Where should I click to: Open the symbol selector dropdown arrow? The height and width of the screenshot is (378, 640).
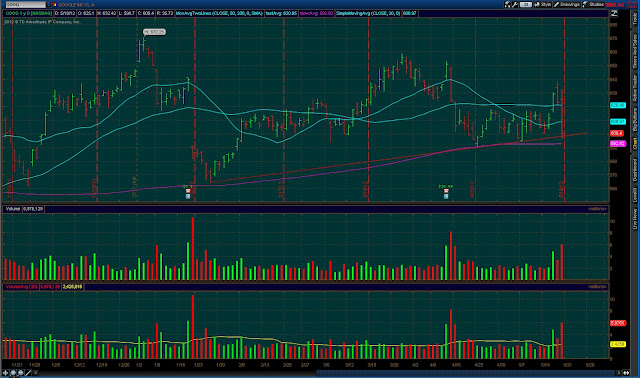click(49, 4)
